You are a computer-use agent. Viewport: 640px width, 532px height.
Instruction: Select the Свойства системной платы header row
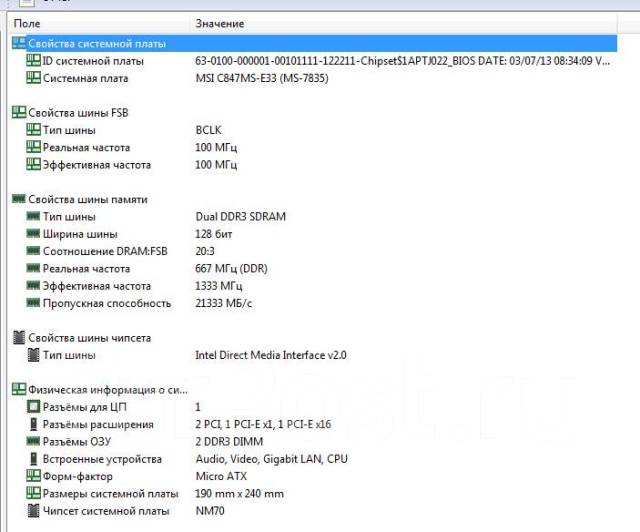pos(314,43)
